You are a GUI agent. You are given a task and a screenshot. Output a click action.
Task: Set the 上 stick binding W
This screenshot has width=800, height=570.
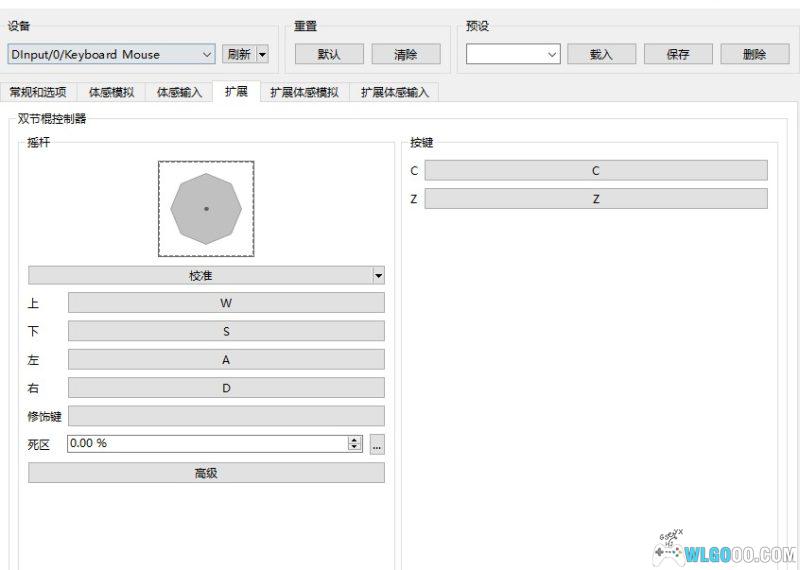[x=226, y=303]
